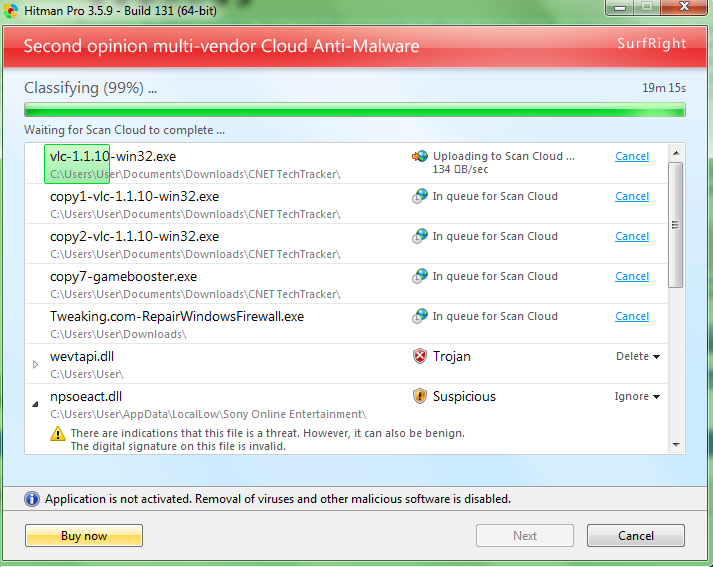Image resolution: width=713 pixels, height=567 pixels.
Task: Click scroll up arrow of results list
Action: 676,153
